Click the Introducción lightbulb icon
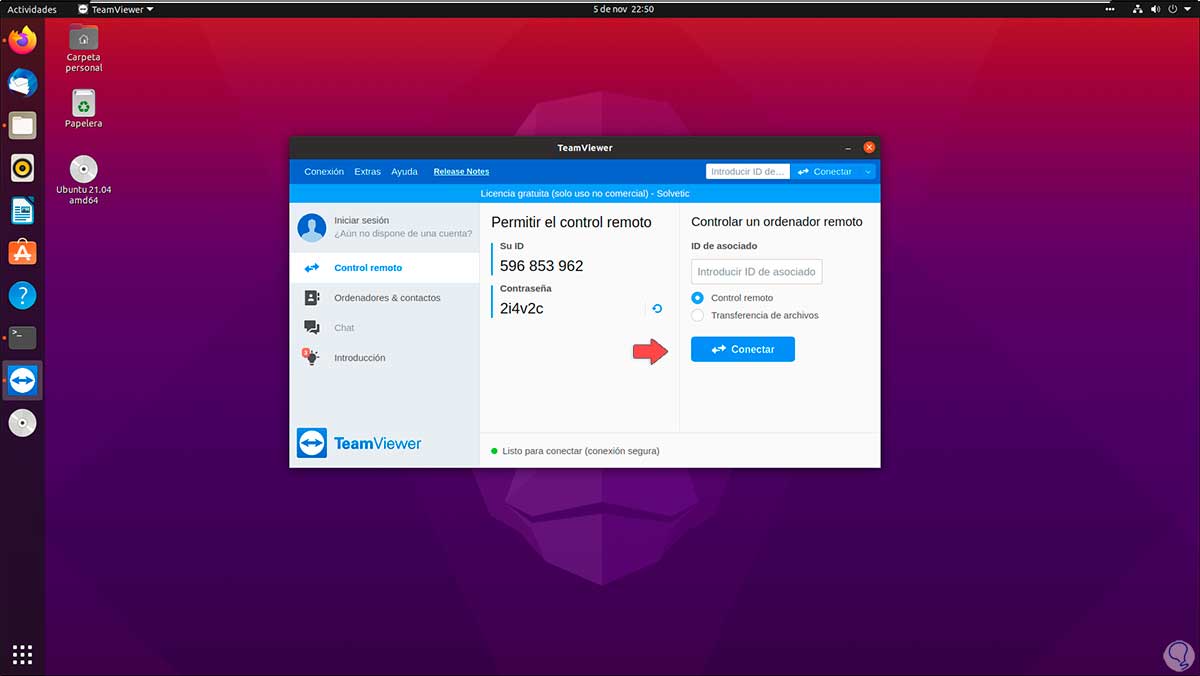This screenshot has height=676, width=1200. (311, 356)
